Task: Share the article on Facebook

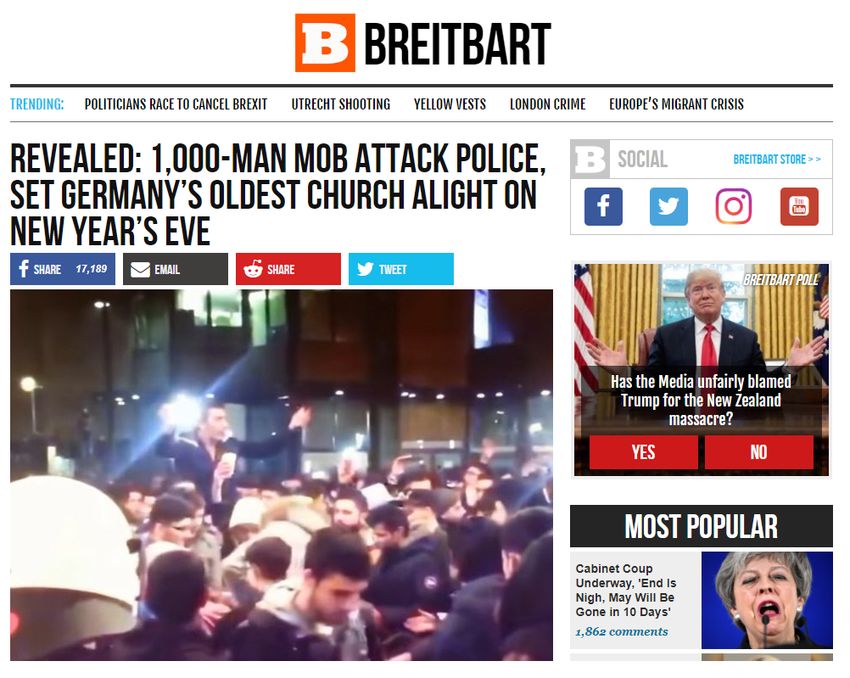Action: click(x=62, y=269)
